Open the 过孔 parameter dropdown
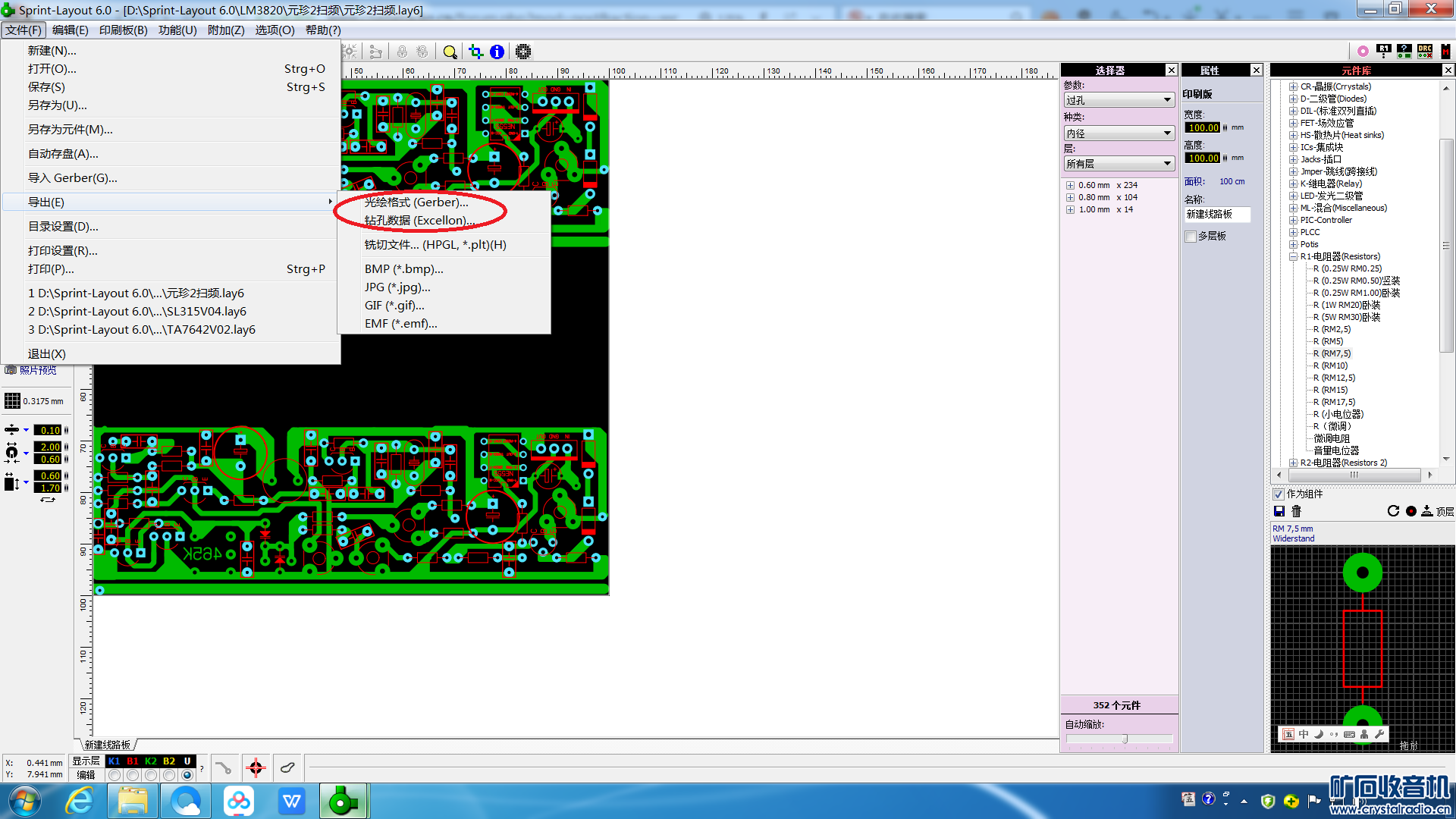Image resolution: width=1456 pixels, height=819 pixels. [x=1119, y=100]
